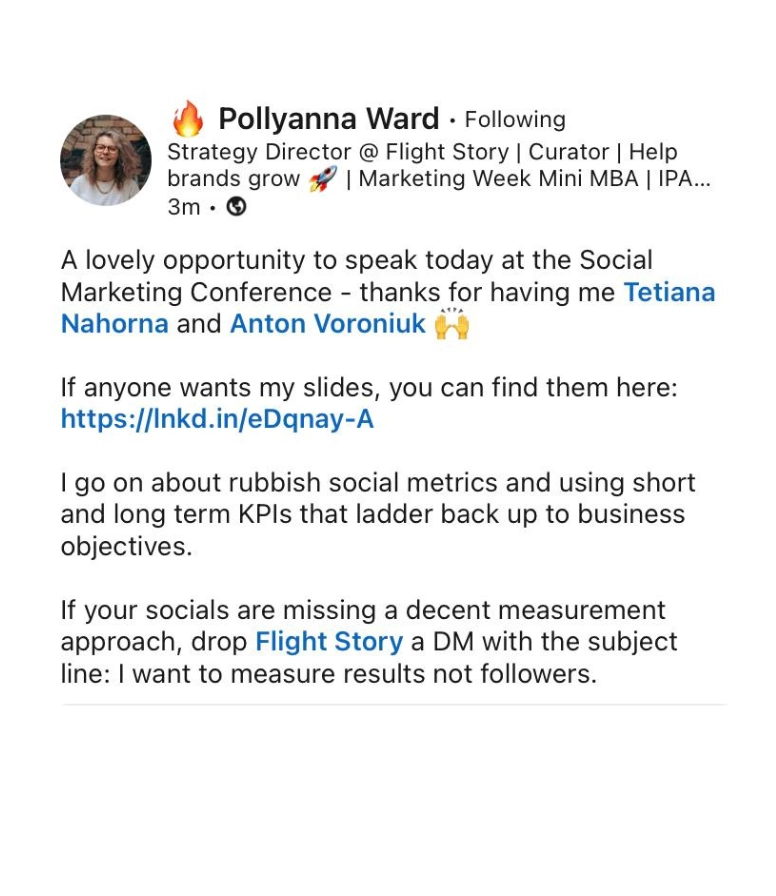Click the Following status label

(x=515, y=120)
